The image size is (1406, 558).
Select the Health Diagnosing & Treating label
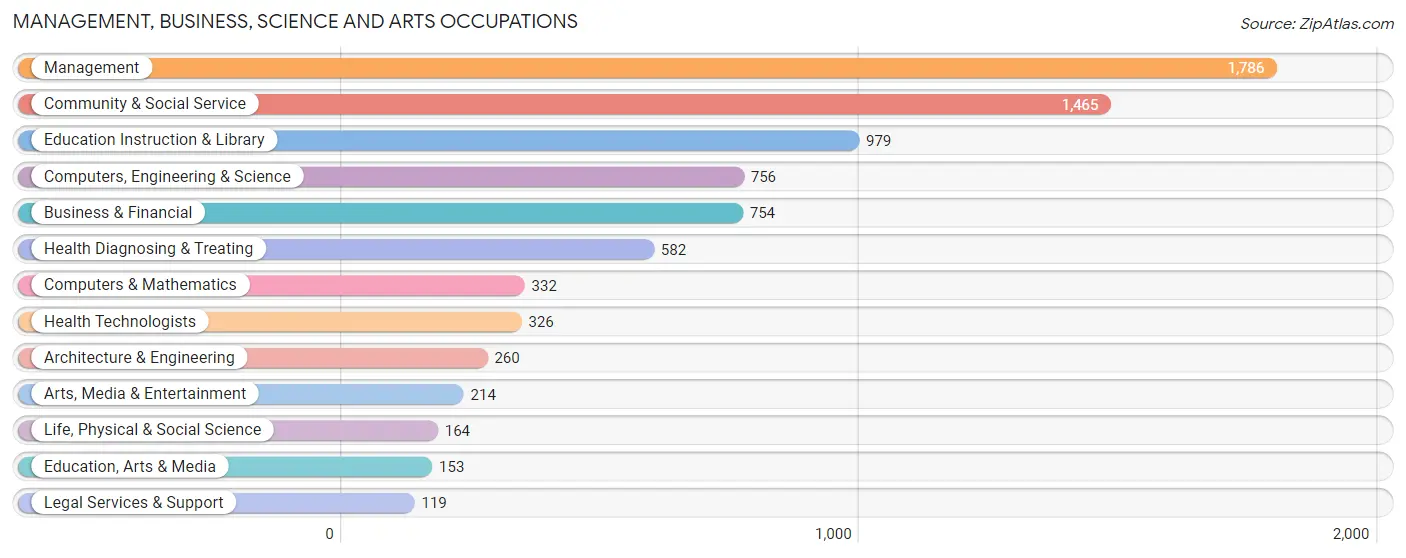149,249
